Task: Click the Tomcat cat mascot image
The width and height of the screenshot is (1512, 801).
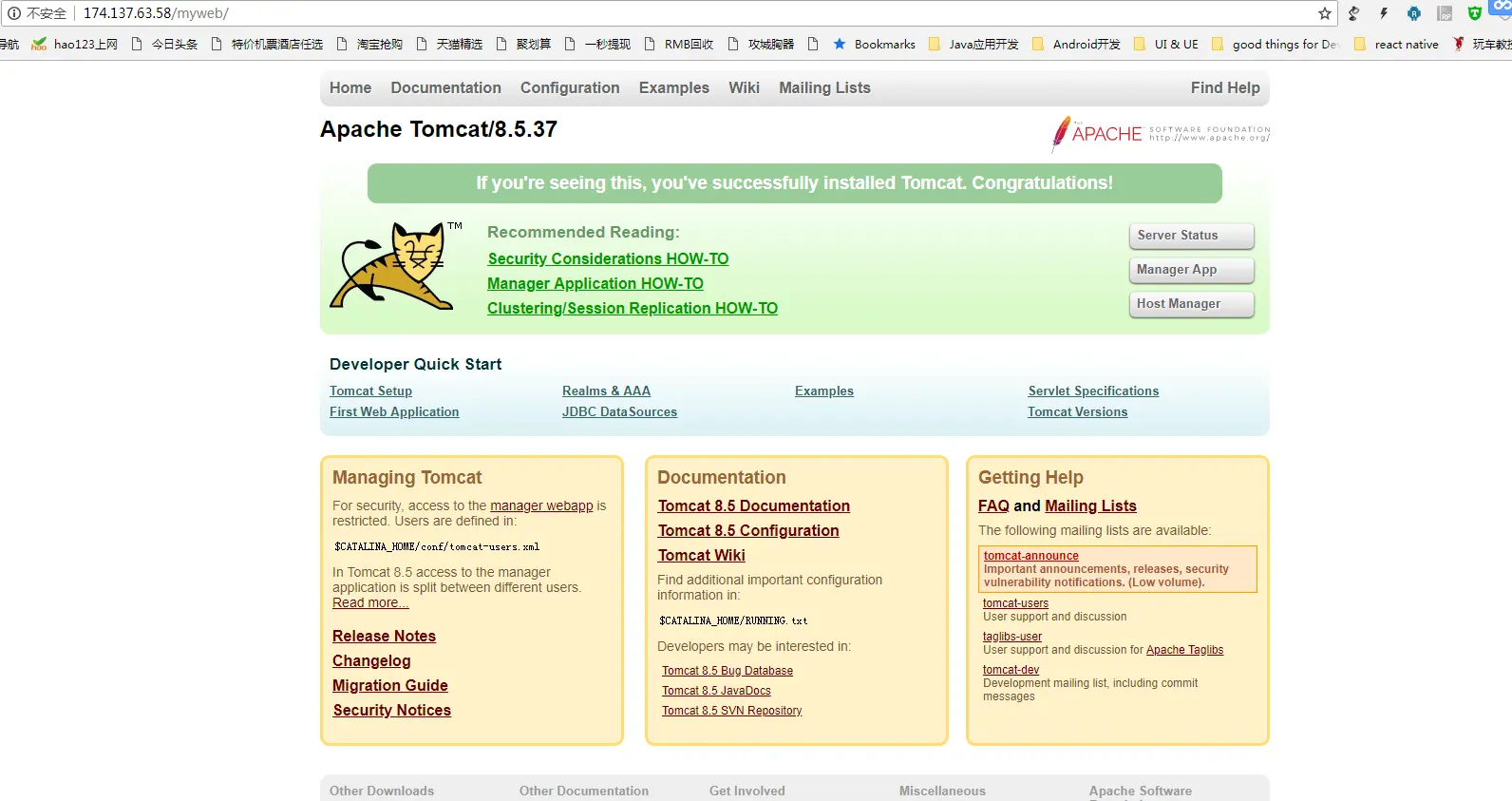Action: [394, 266]
